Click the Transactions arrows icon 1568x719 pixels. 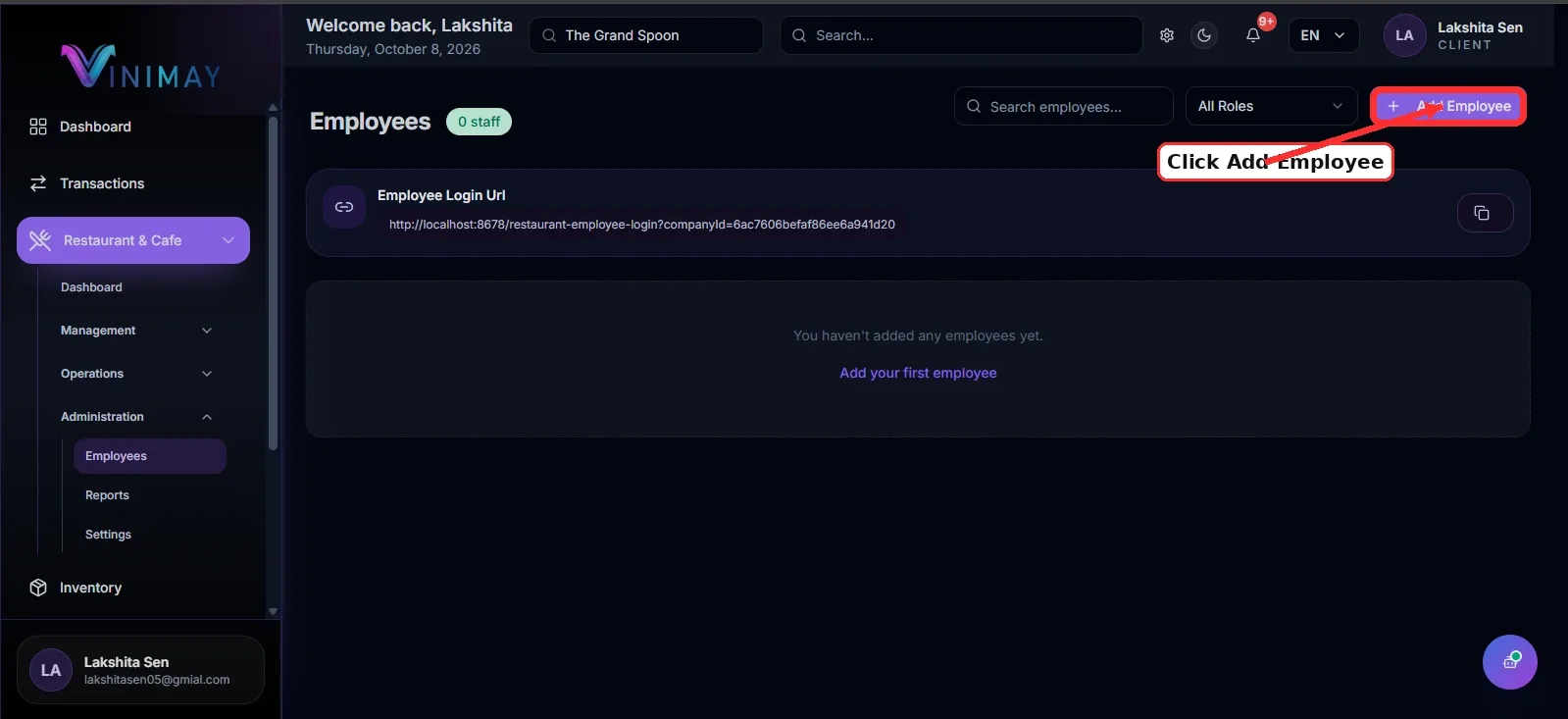[38, 183]
